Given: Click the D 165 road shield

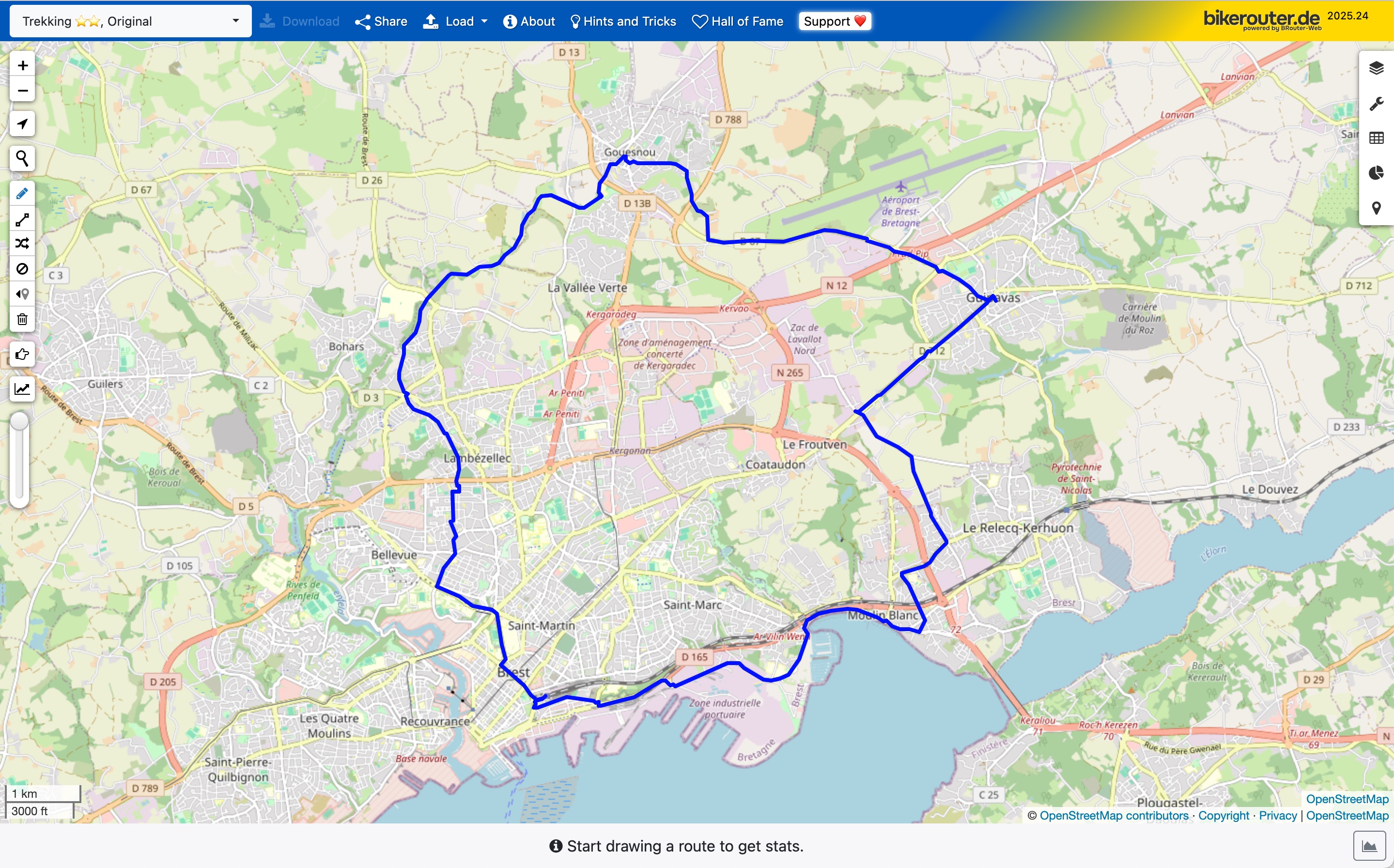Looking at the screenshot, I should [x=695, y=657].
